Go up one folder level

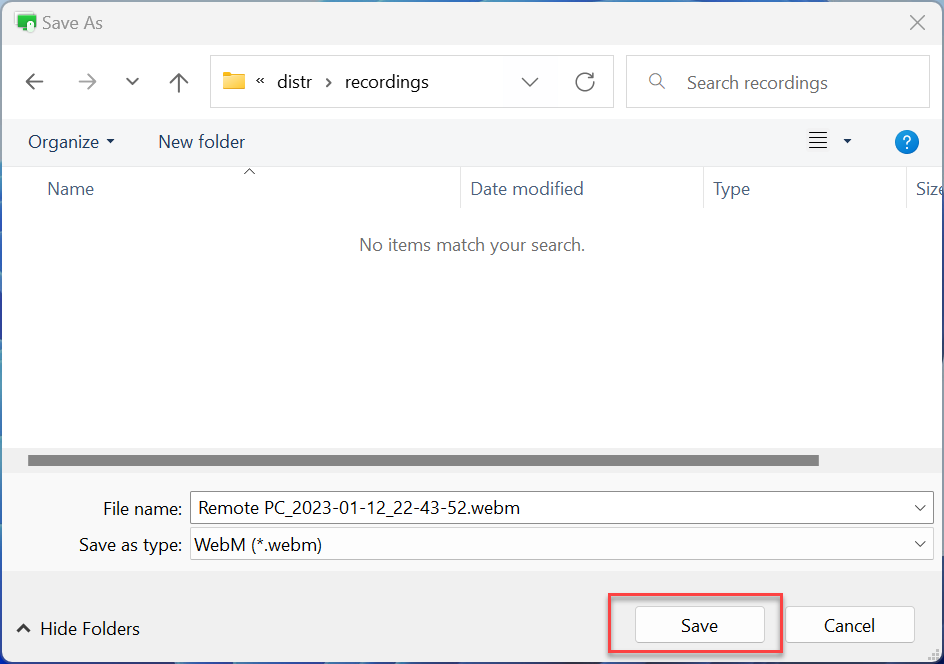point(179,82)
